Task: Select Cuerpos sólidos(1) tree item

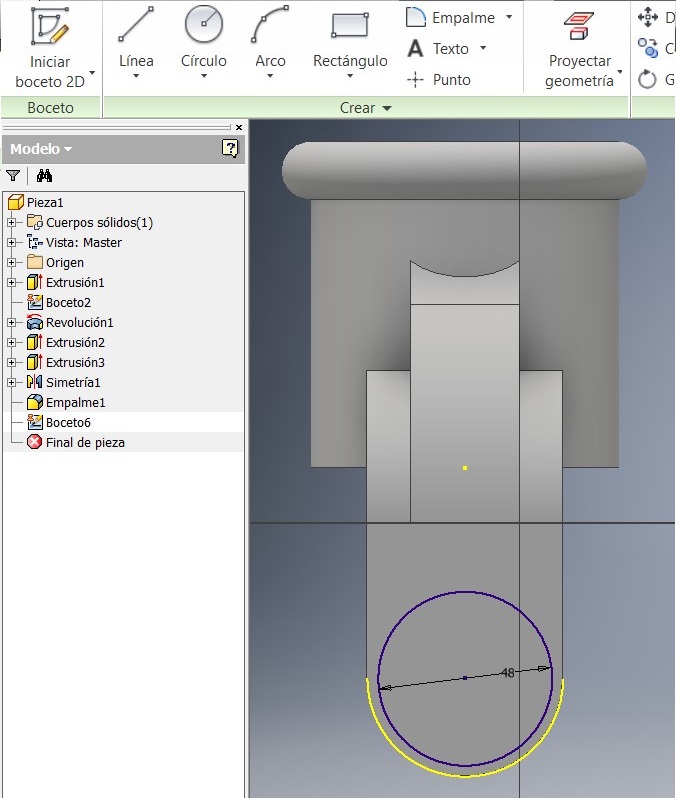Action: pyautogui.click(x=99, y=222)
